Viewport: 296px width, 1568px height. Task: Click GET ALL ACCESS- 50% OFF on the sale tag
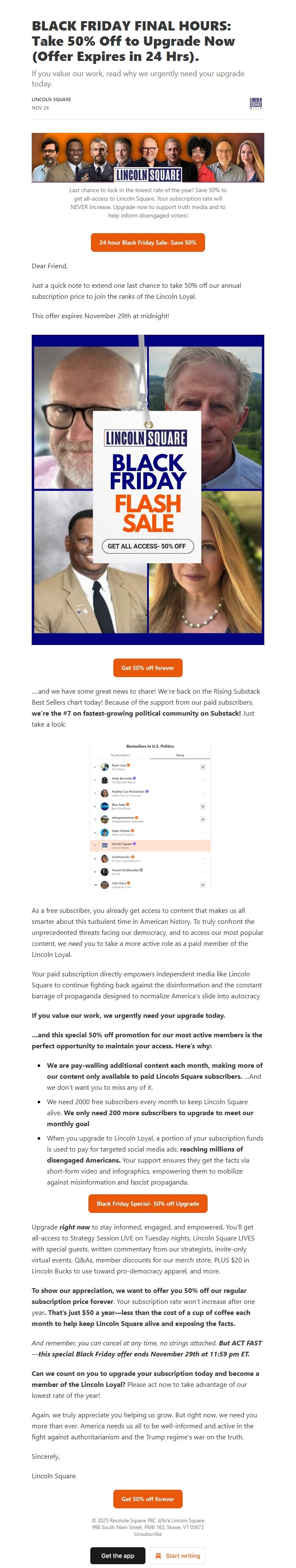148,547
